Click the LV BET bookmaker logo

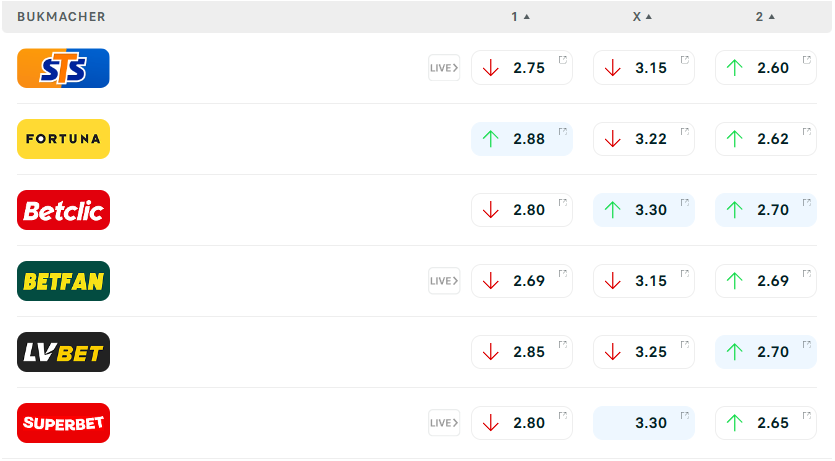[63, 352]
